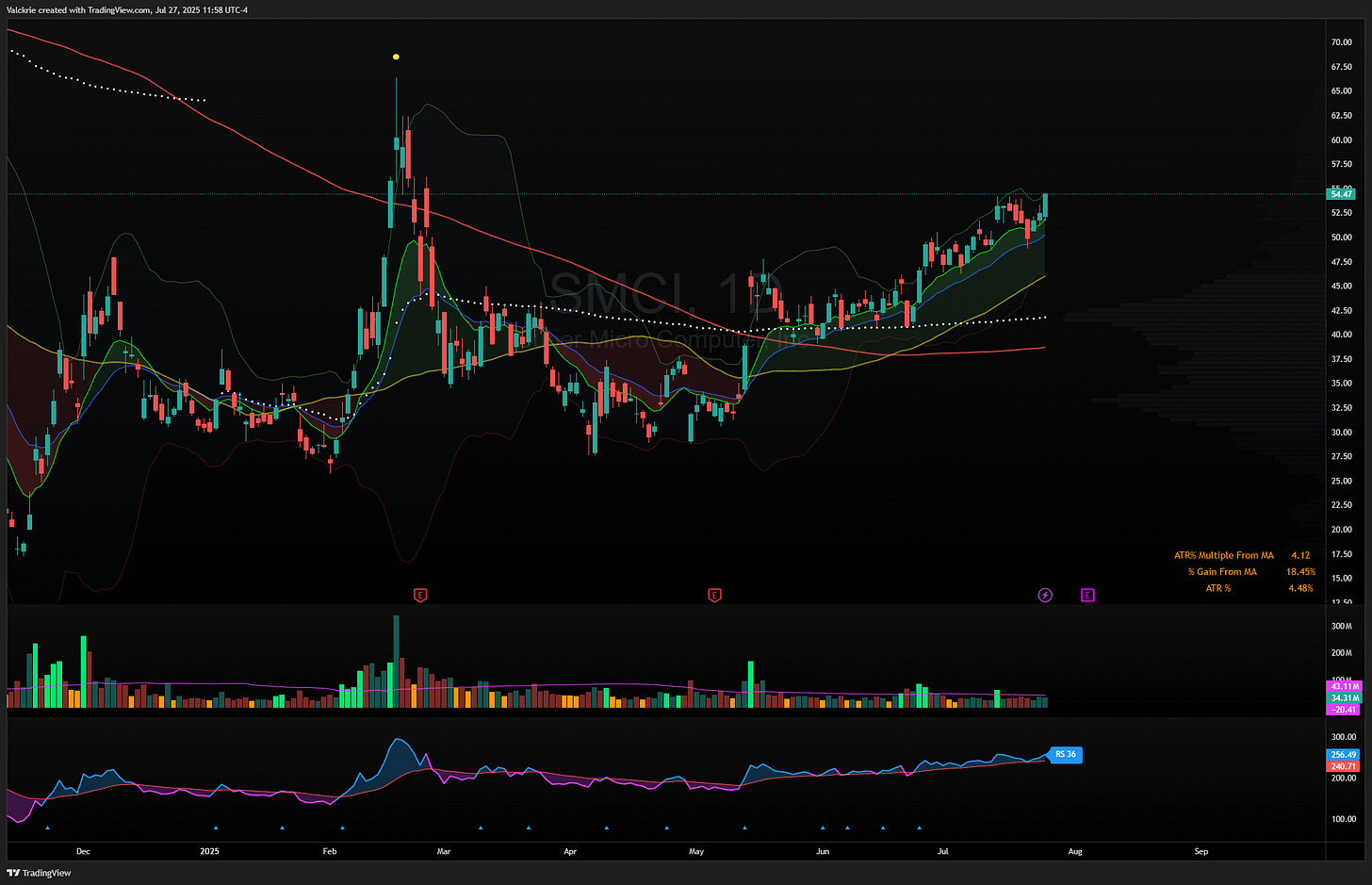Click the 4.12 ATR multiple value
The width and height of the screenshot is (1372, 885).
(x=1300, y=555)
